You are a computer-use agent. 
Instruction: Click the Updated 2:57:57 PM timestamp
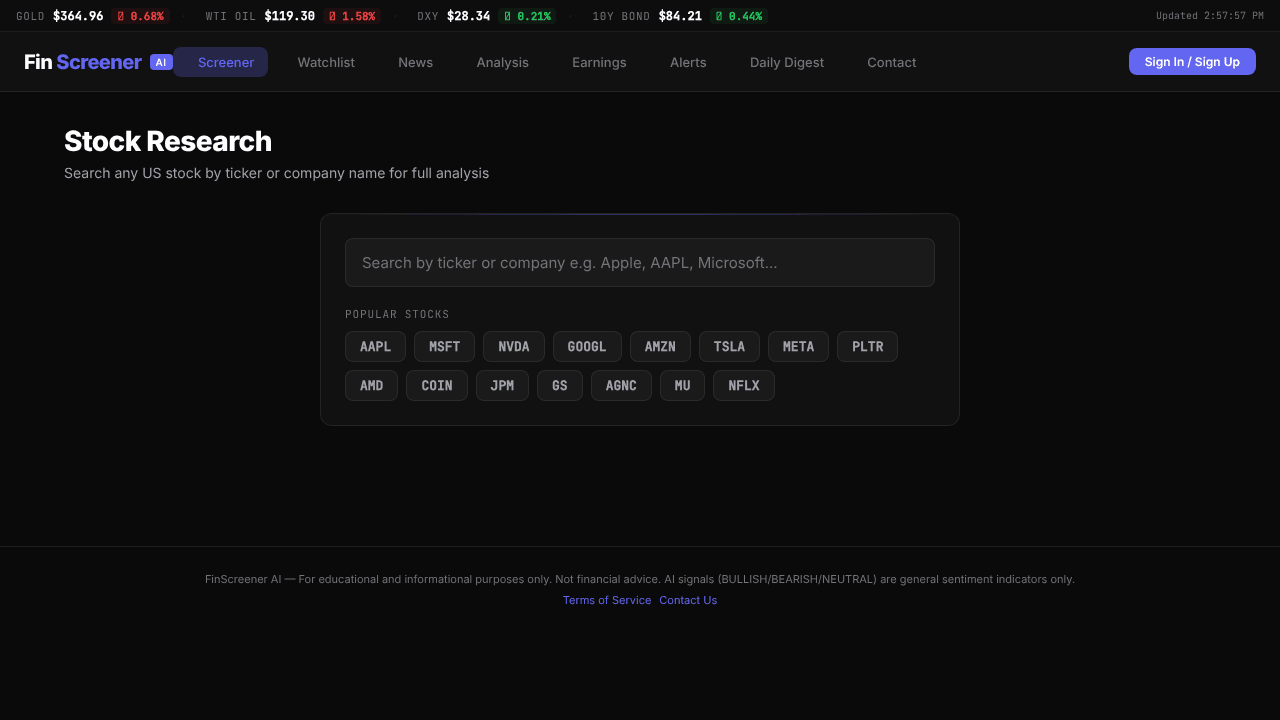(x=1210, y=16)
